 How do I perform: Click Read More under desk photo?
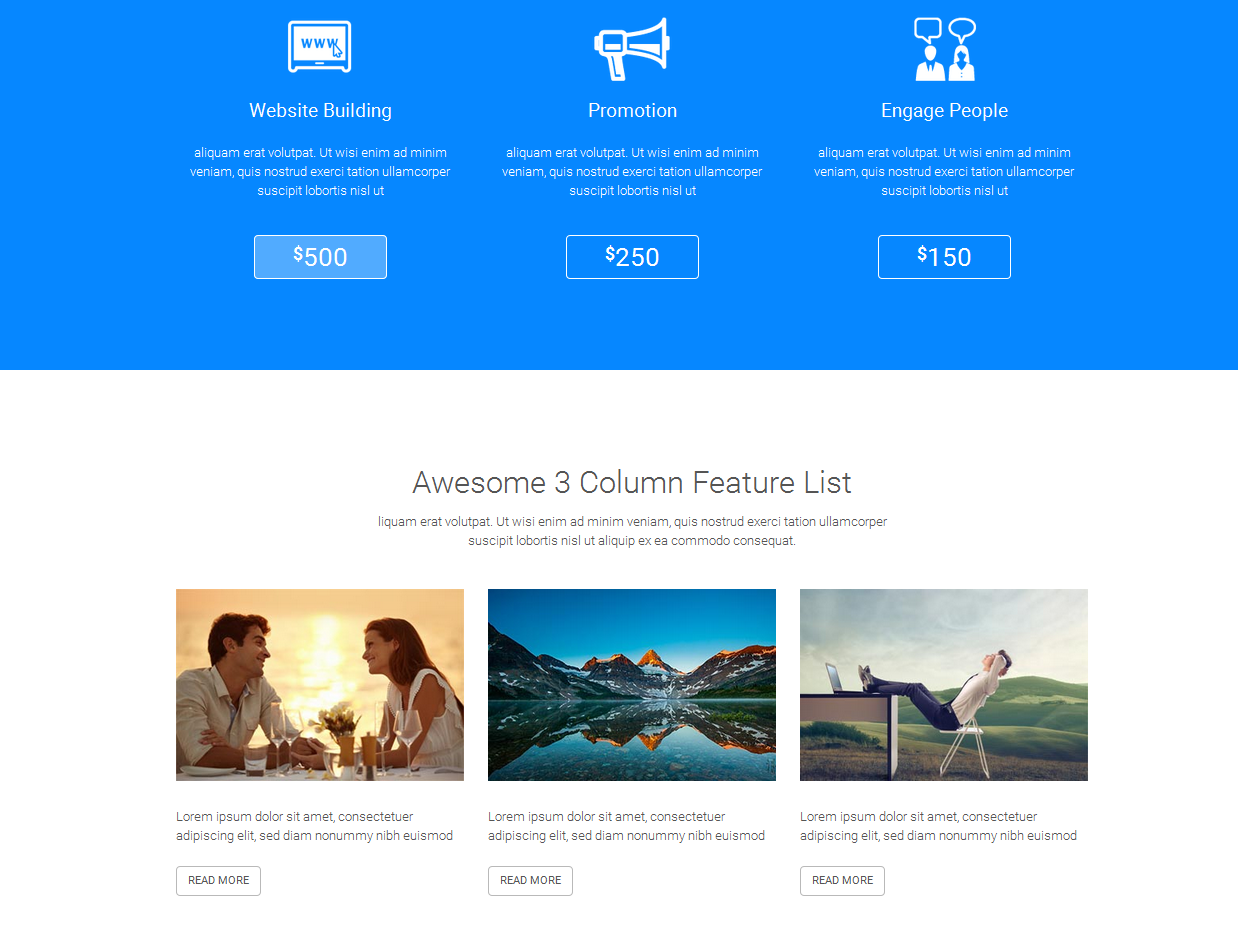[842, 881]
